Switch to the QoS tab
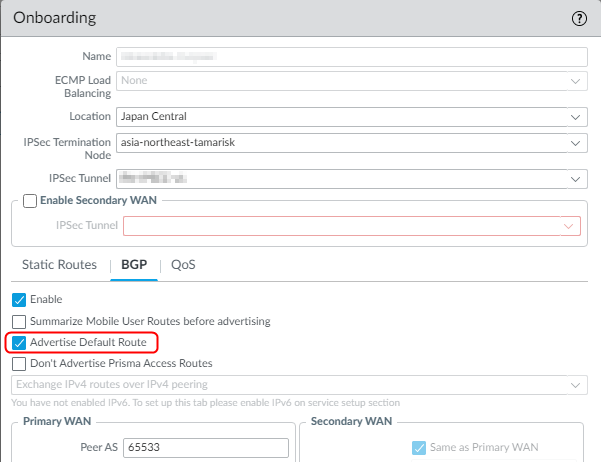Screen dimensions: 601x462 [x=183, y=265]
